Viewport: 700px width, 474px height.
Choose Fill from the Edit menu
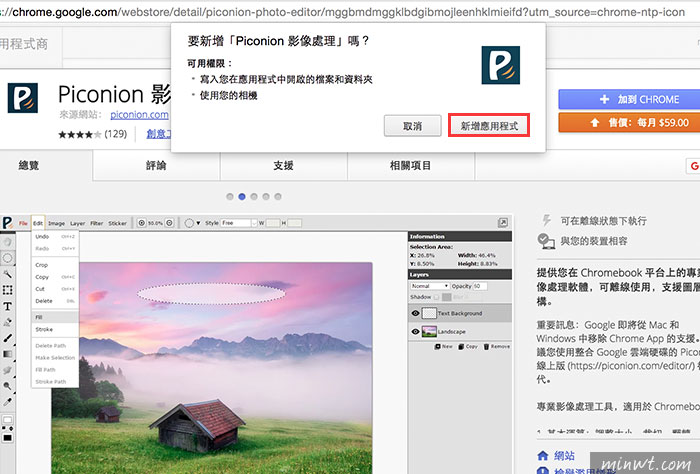pyautogui.click(x=55, y=317)
